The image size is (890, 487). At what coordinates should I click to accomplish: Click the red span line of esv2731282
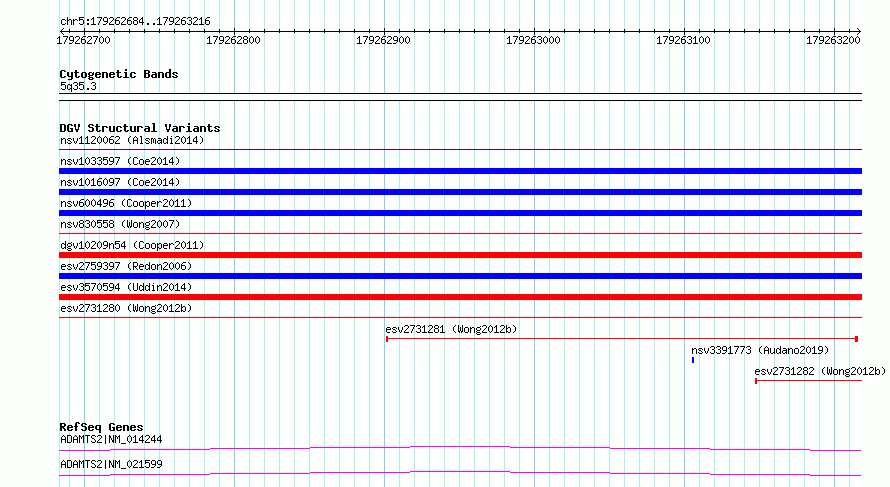[x=808, y=381]
